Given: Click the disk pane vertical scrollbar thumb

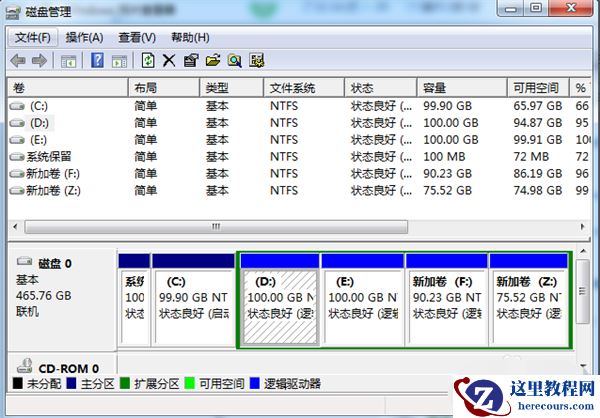Looking at the screenshot, I should 583,292.
